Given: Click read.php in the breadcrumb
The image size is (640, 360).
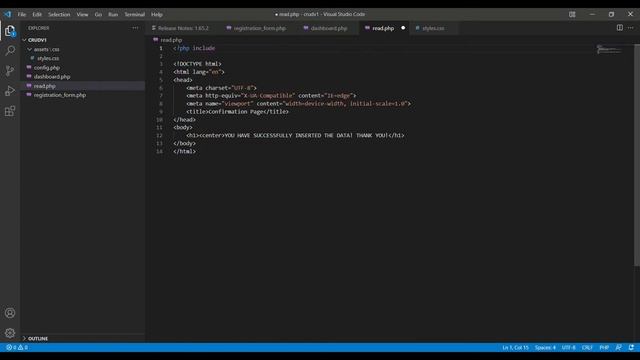Looking at the screenshot, I should [171, 40].
